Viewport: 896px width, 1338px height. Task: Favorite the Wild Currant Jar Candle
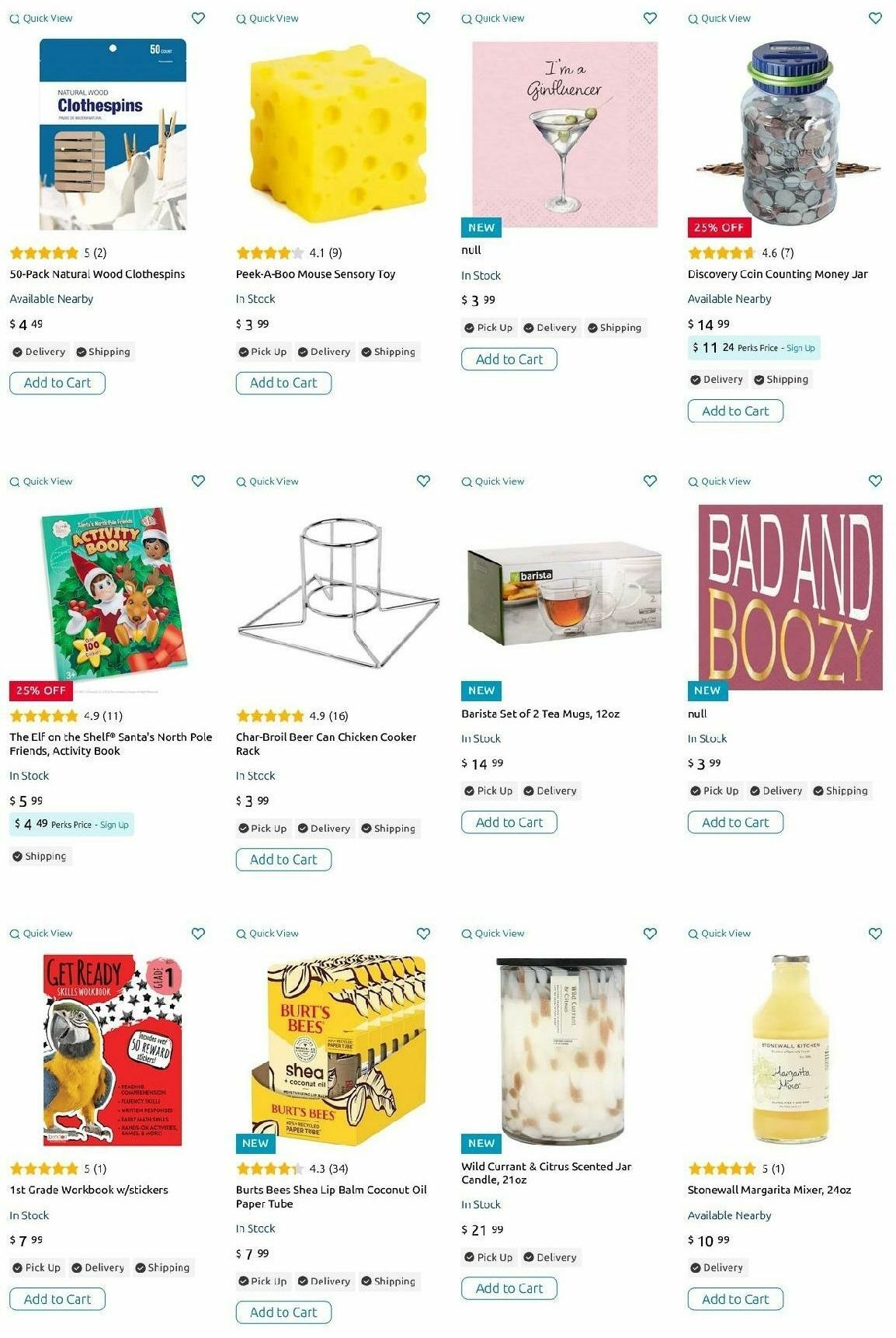650,933
